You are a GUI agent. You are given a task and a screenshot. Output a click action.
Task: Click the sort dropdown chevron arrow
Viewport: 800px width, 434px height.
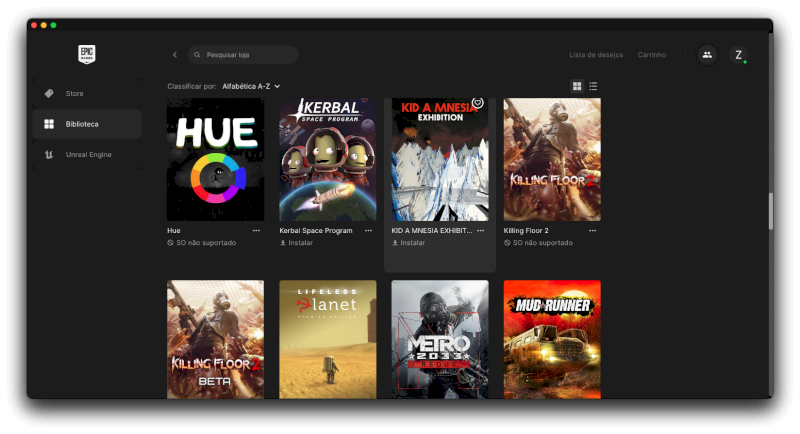click(x=277, y=86)
